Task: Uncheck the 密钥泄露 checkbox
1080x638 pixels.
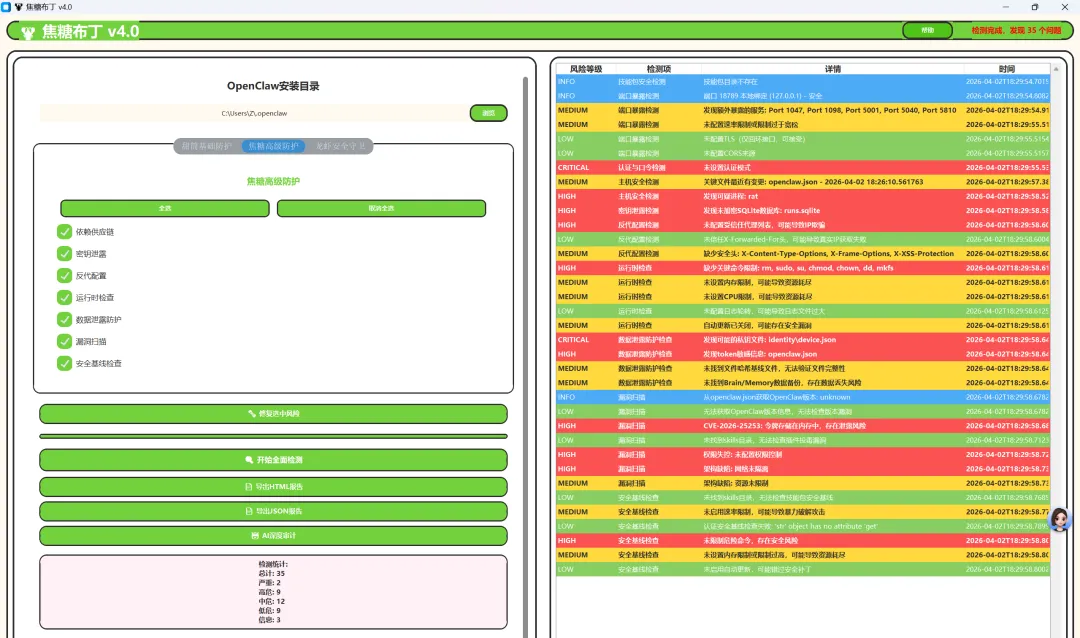Action: (x=64, y=254)
